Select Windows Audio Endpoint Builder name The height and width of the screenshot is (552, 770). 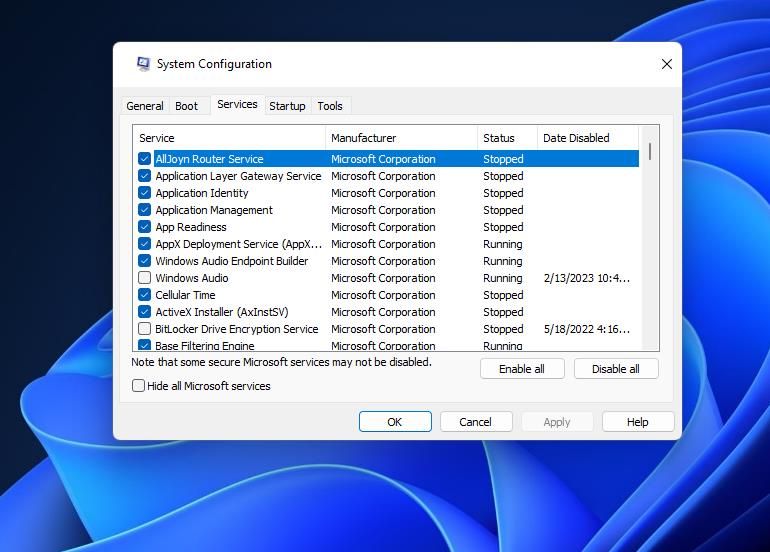tap(232, 261)
